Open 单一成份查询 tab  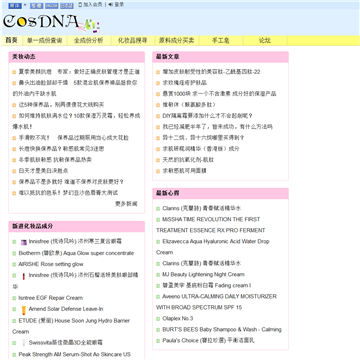(x=45, y=40)
